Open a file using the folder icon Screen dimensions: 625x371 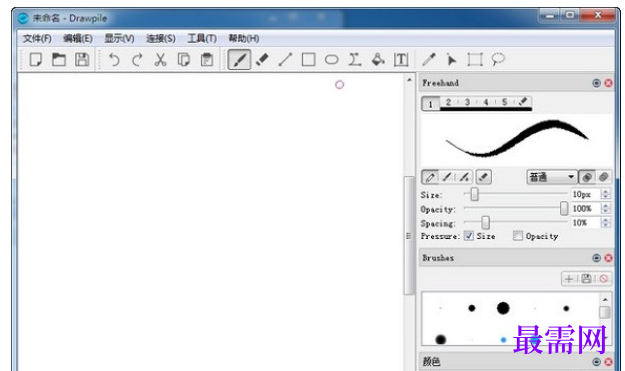click(59, 60)
